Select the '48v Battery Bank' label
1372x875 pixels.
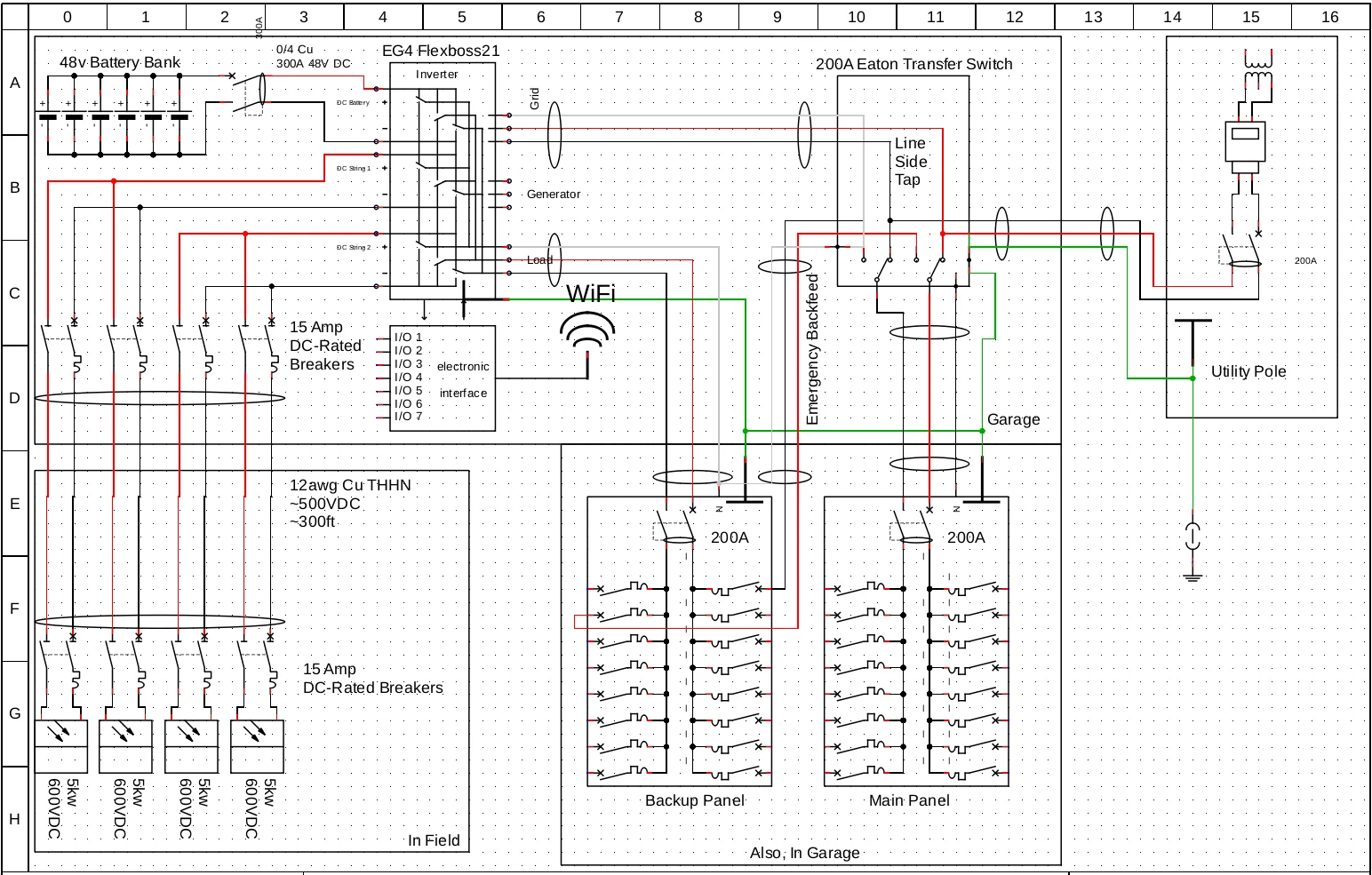click(120, 62)
